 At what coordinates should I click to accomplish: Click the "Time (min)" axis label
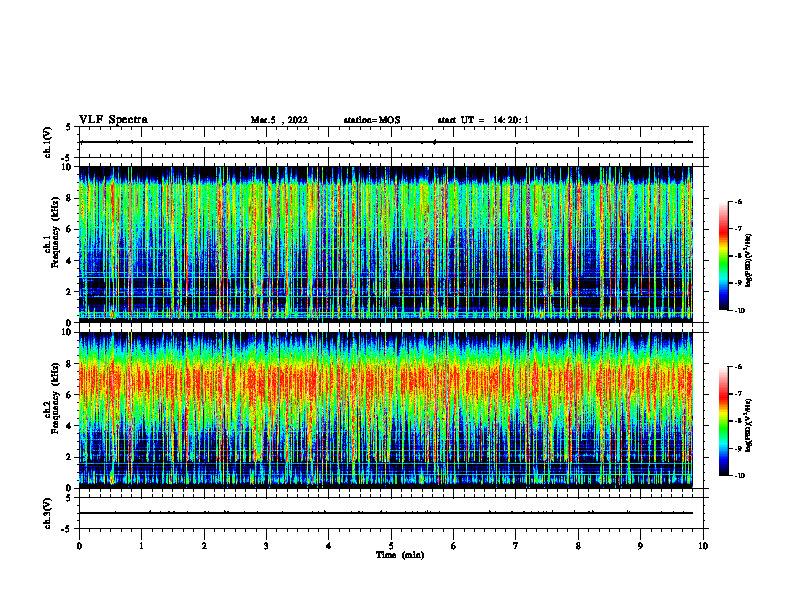coord(400,555)
